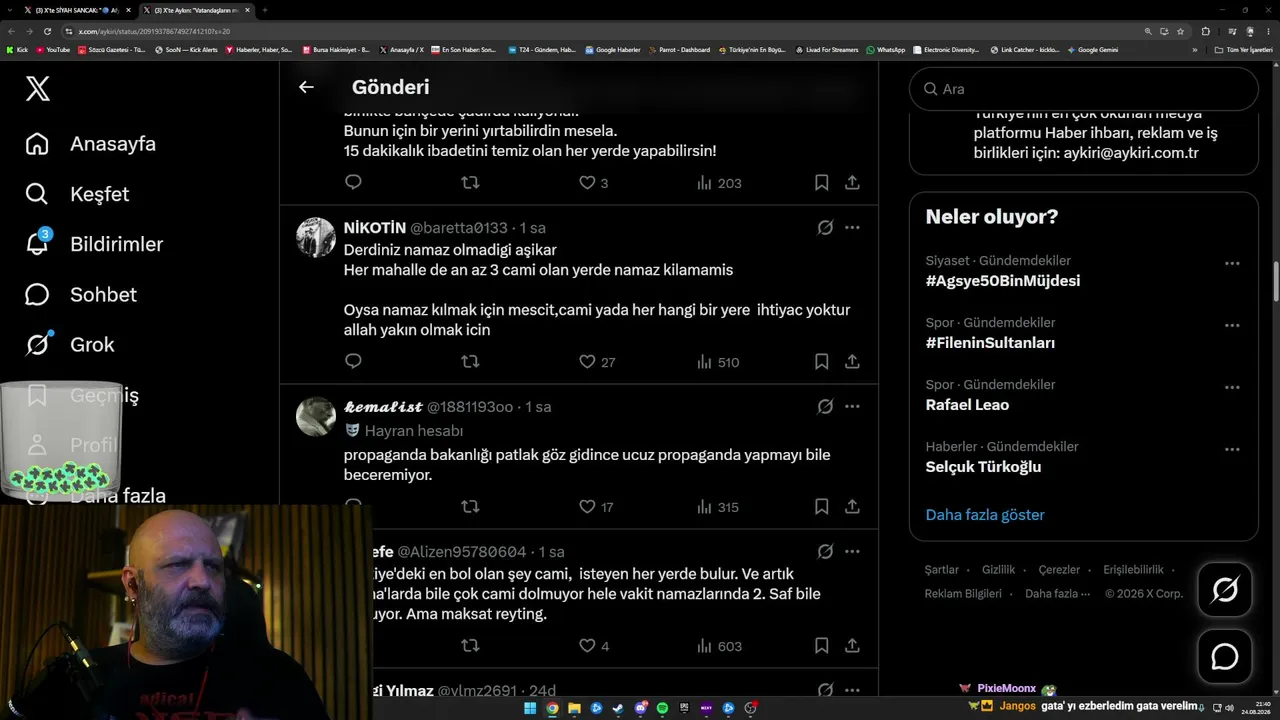
Task: Open the Google Gemini bookmark
Action: (1093, 50)
